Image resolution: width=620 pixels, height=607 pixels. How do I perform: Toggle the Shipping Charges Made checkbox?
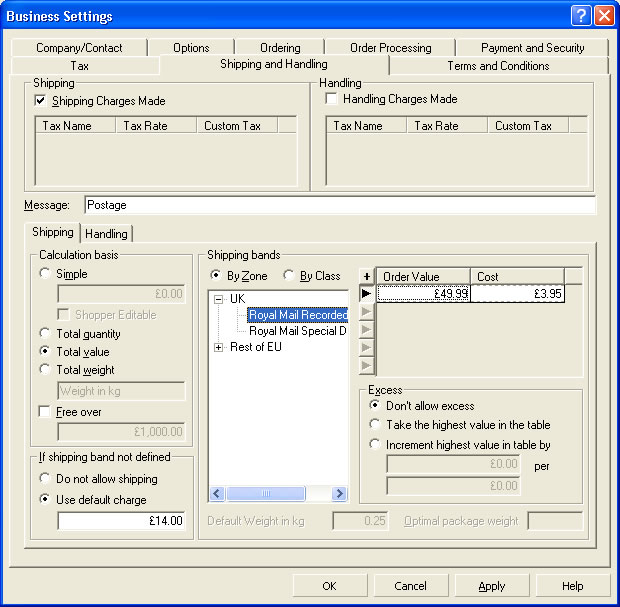[x=41, y=101]
